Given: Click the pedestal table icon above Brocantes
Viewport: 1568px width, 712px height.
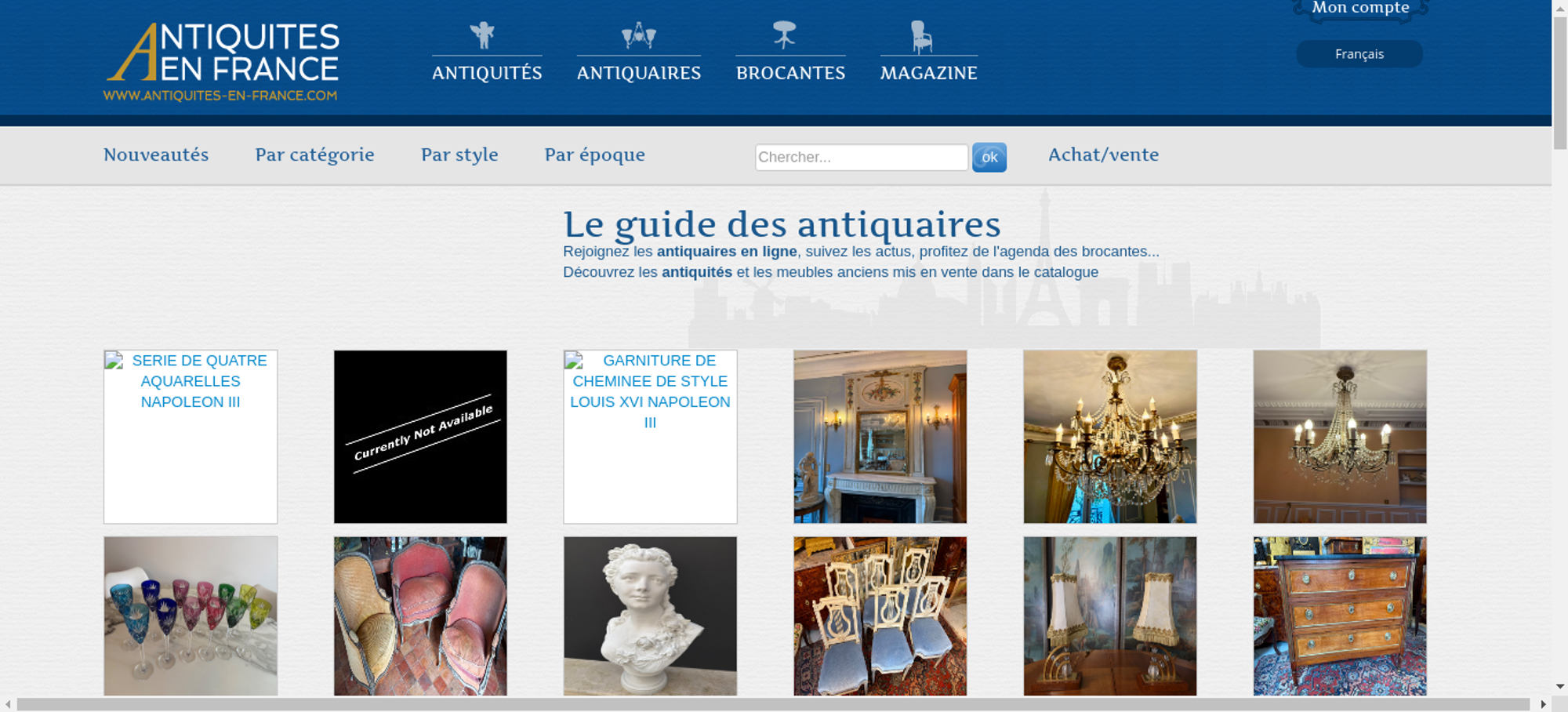Looking at the screenshot, I should [x=784, y=35].
